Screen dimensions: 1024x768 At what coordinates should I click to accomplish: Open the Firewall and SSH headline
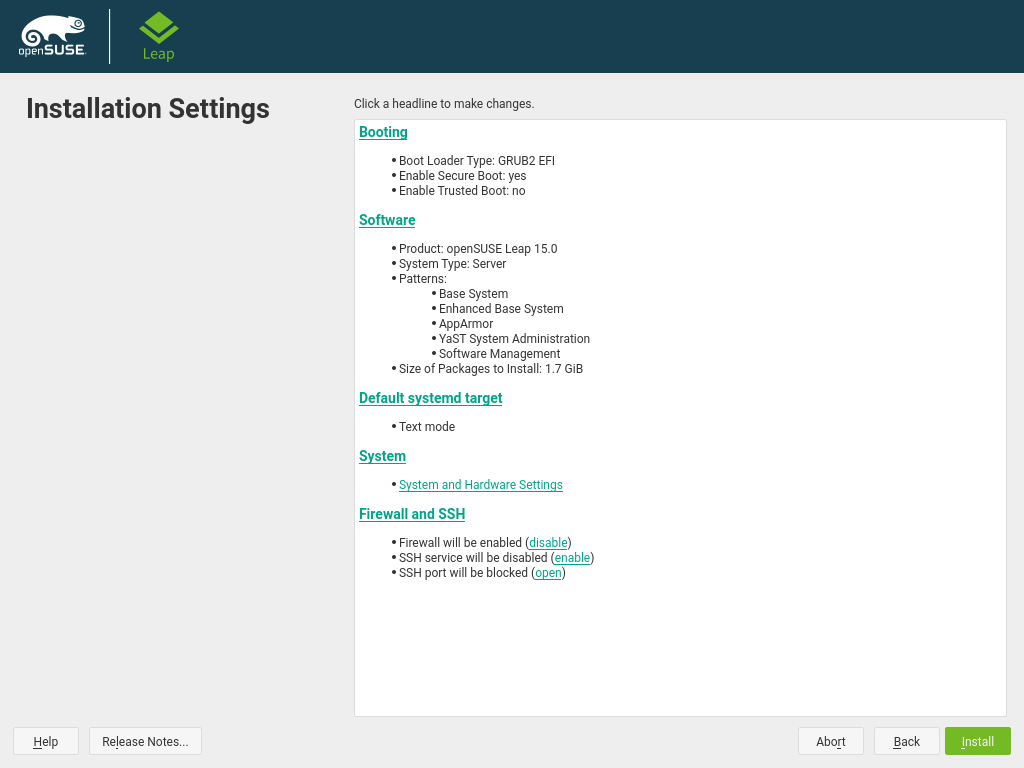(x=412, y=514)
